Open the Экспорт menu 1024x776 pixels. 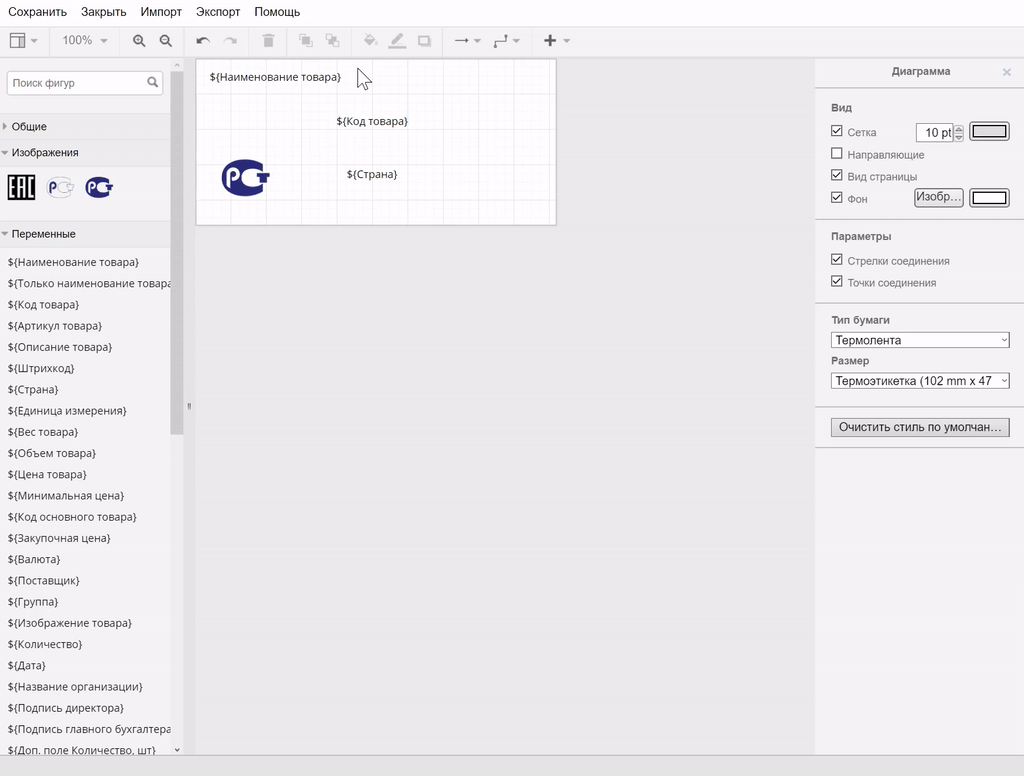click(x=218, y=12)
